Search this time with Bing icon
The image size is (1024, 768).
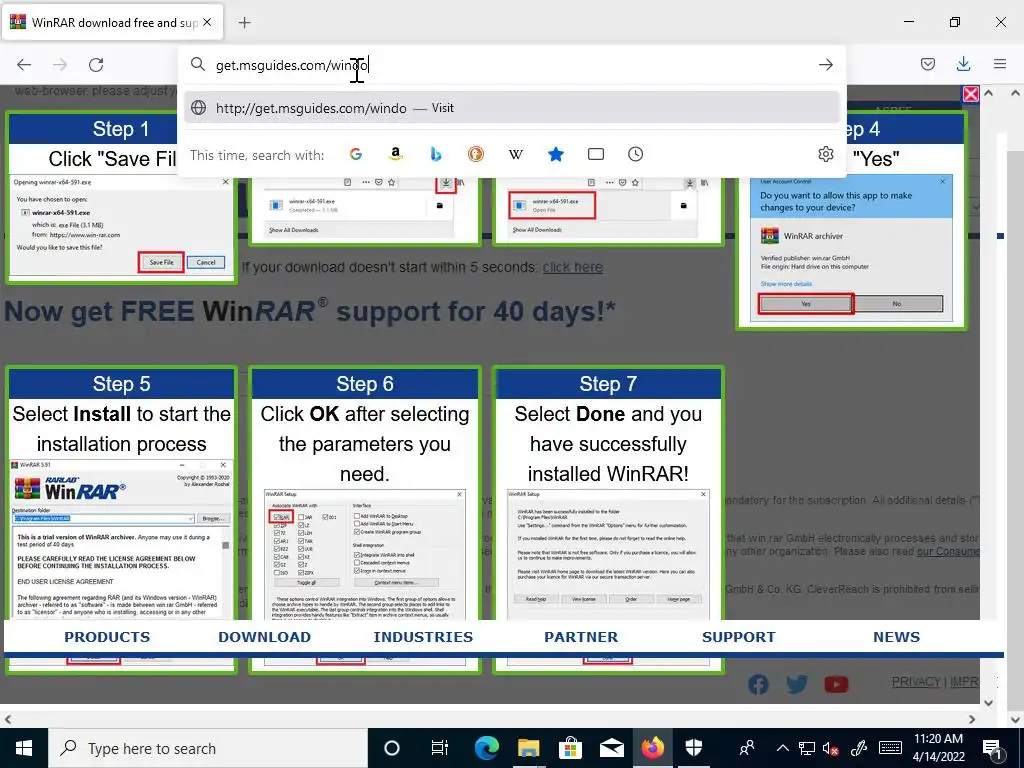pyautogui.click(x=436, y=154)
